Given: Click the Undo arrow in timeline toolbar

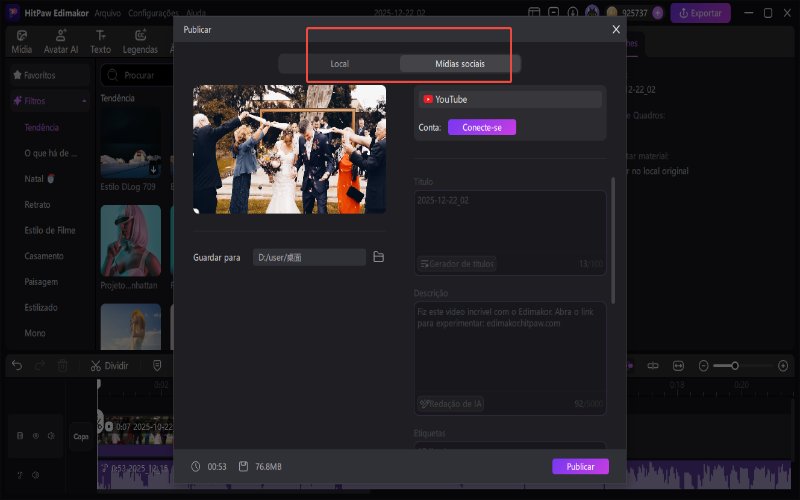Looking at the screenshot, I should tap(17, 365).
